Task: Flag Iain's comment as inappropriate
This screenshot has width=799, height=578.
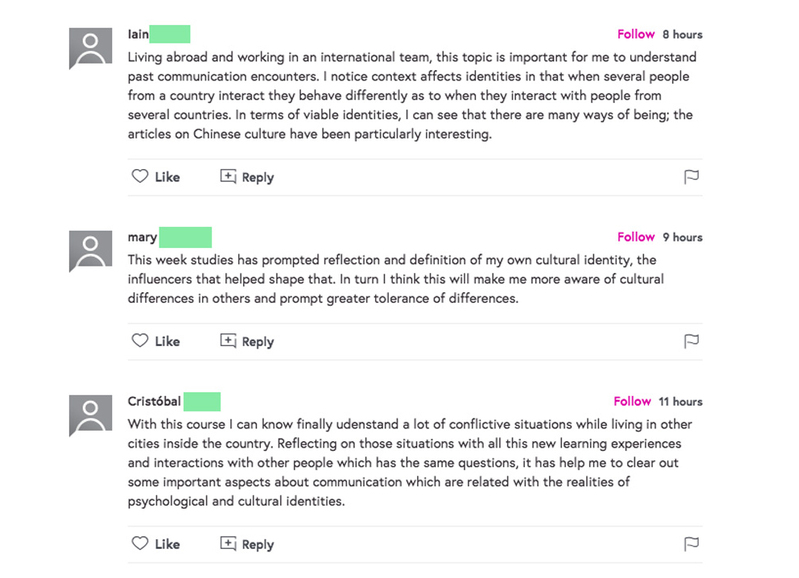Action: tap(690, 177)
